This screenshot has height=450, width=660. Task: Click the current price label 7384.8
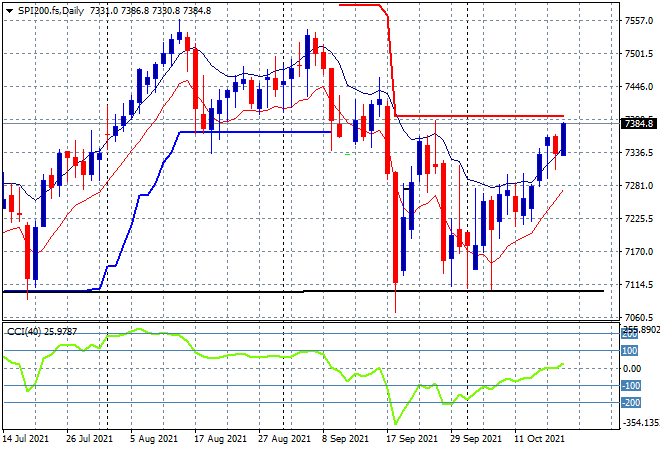[x=639, y=124]
